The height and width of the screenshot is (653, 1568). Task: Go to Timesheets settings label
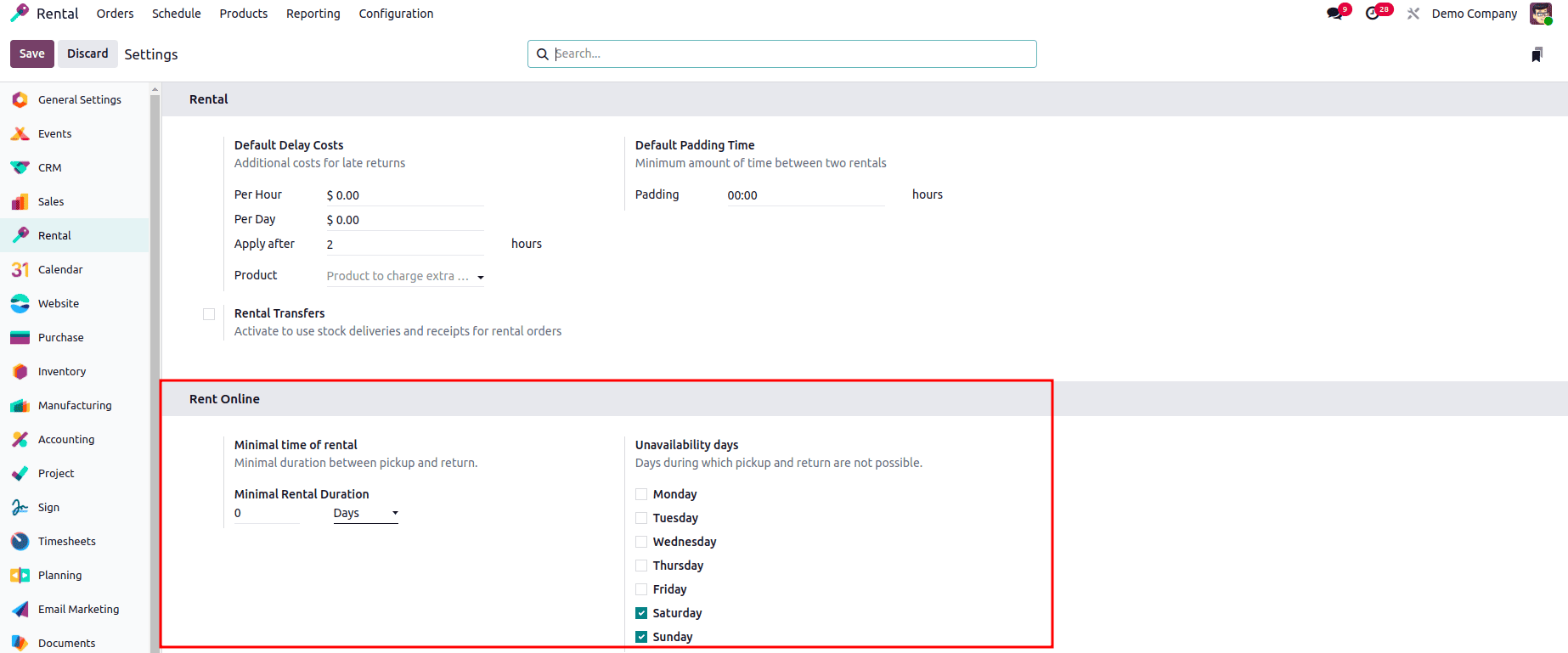pyautogui.click(x=67, y=541)
